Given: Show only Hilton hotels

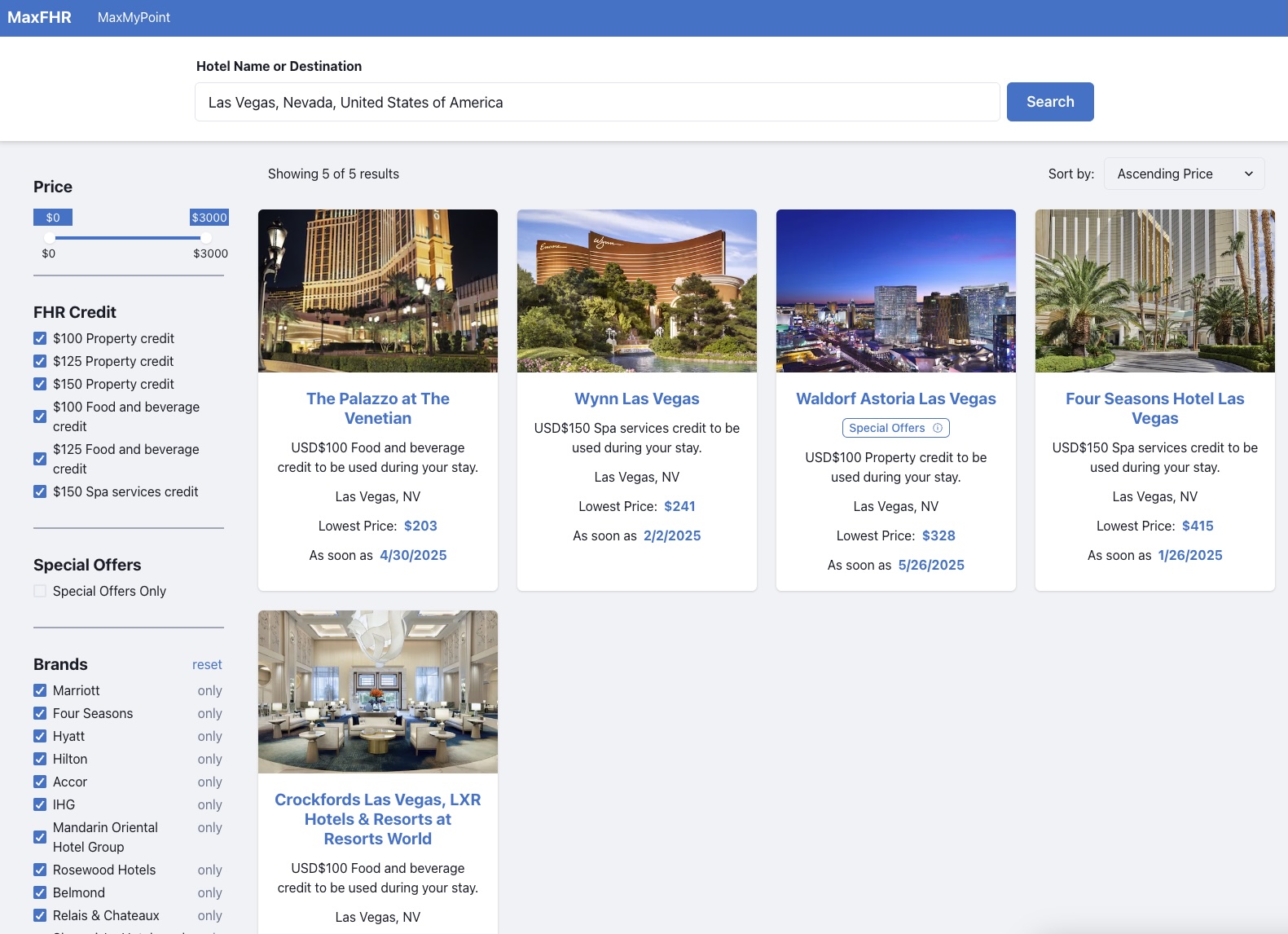Looking at the screenshot, I should tap(209, 759).
